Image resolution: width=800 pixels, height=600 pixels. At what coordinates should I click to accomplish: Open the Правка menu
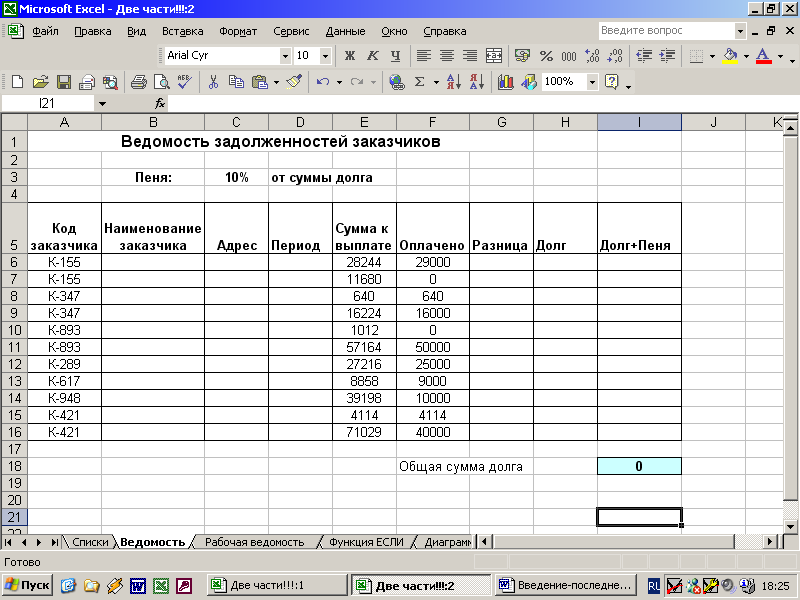92,31
